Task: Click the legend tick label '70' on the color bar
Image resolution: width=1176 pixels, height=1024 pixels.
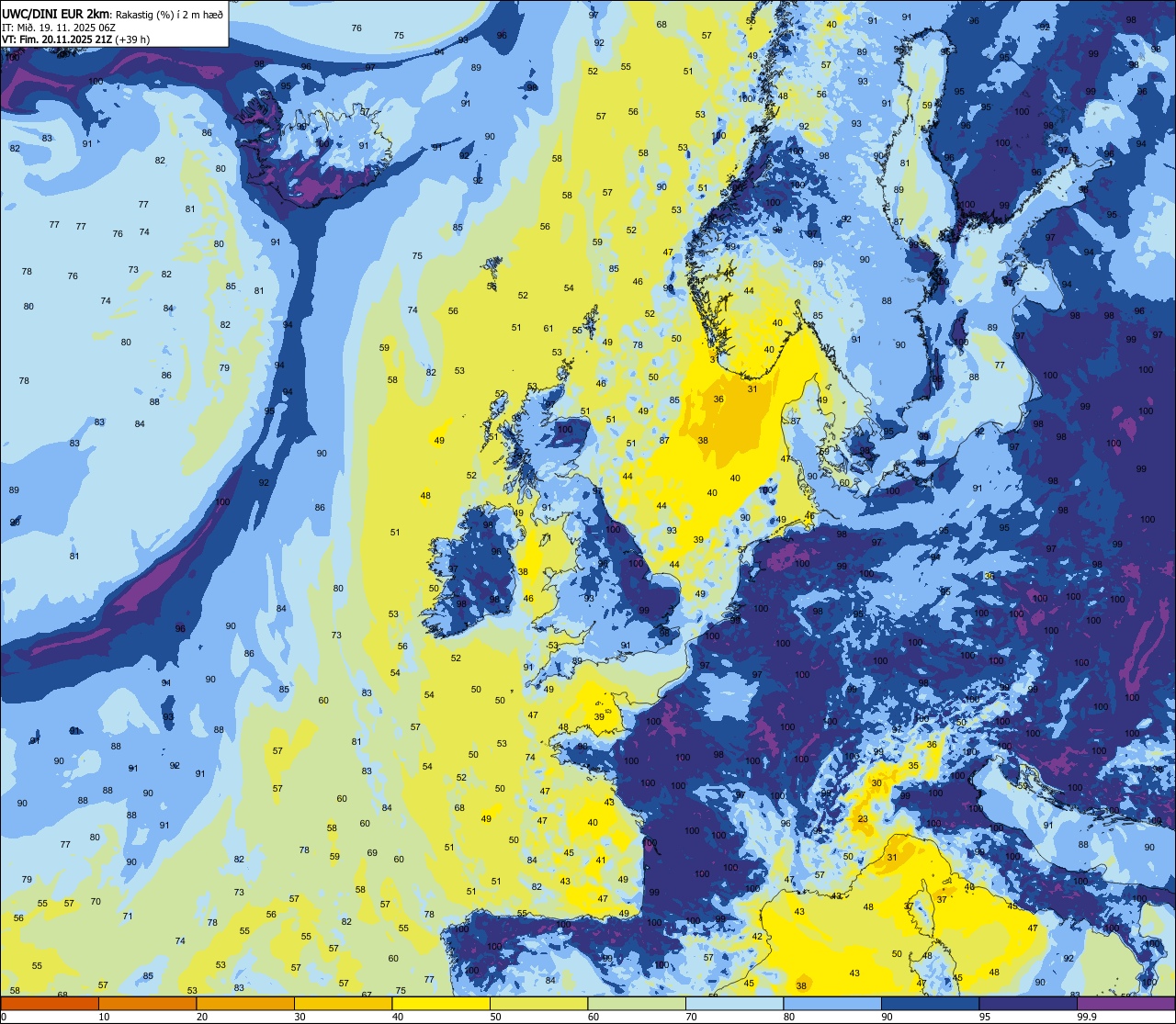Action: click(691, 1017)
